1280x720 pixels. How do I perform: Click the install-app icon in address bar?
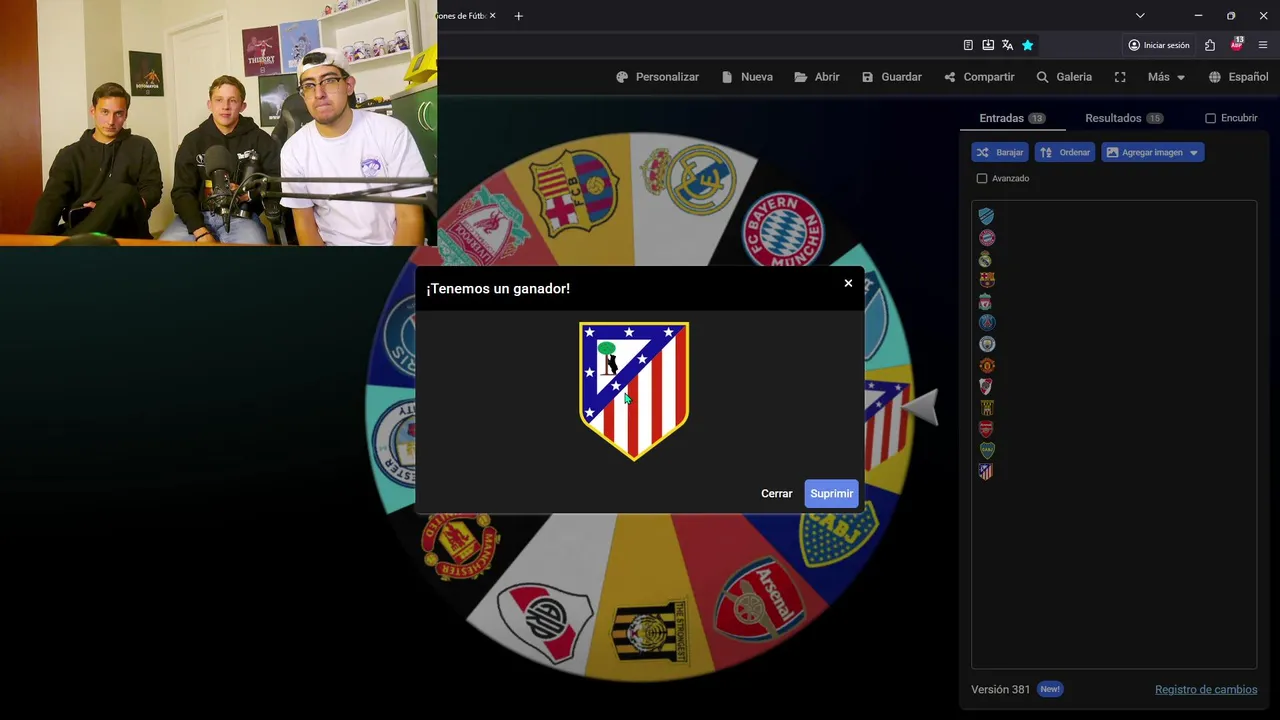(x=988, y=45)
